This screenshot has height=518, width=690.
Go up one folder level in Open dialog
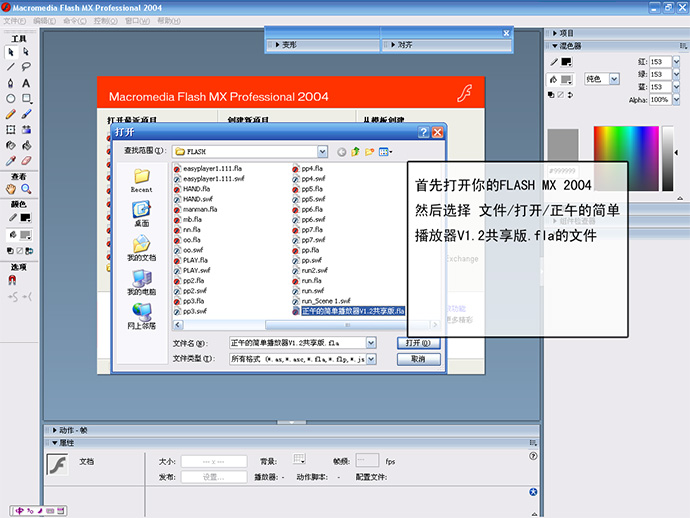(x=356, y=152)
